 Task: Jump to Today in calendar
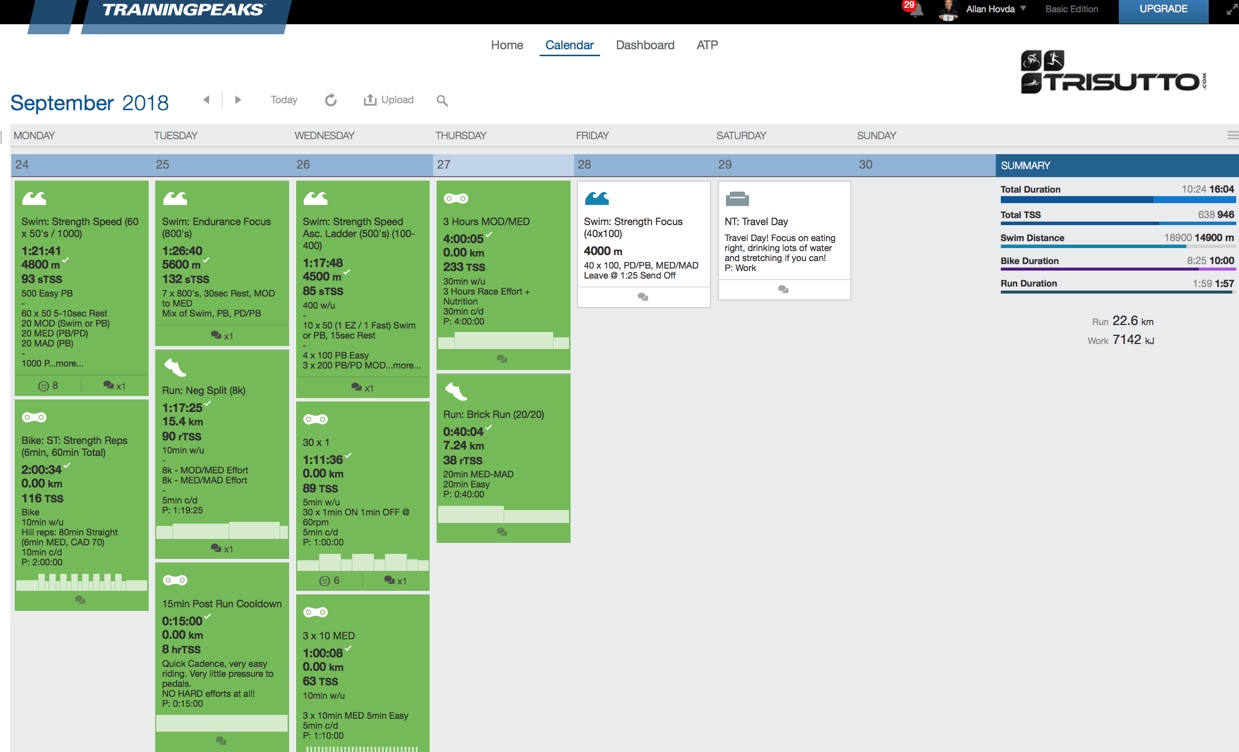coord(284,100)
